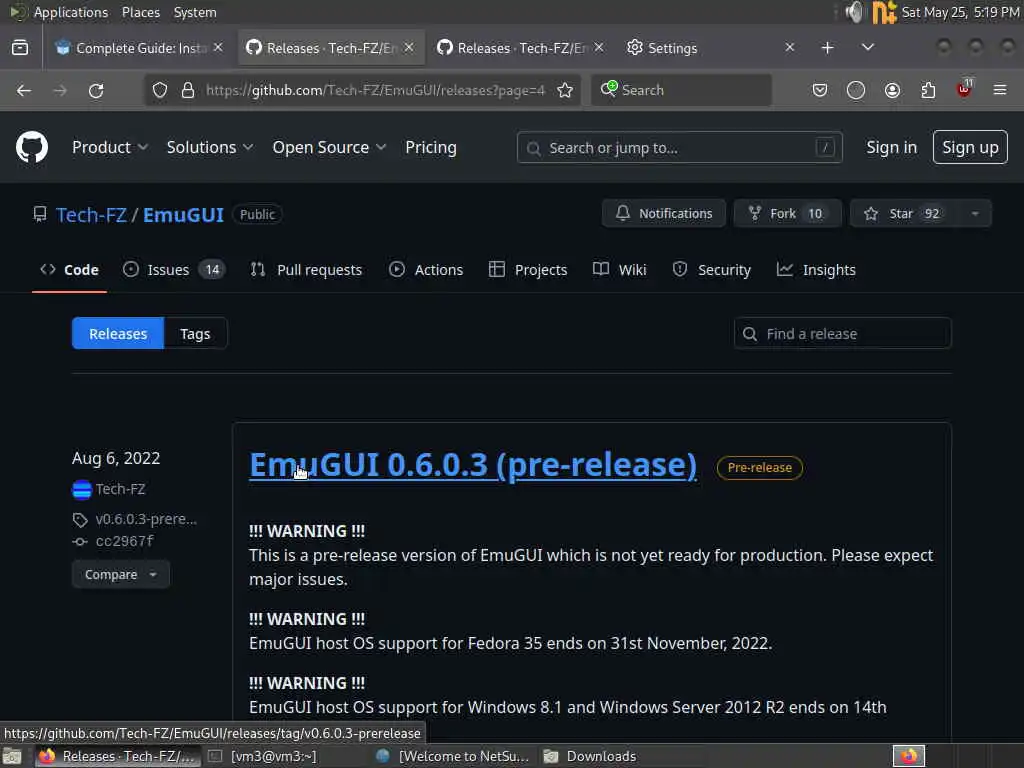
Task: Star the EmuGUI repository
Action: (904, 214)
